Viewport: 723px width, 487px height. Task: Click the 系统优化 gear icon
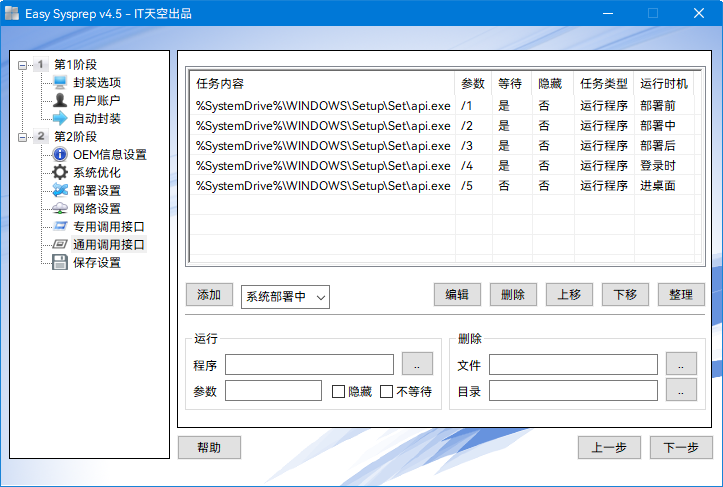[60, 172]
